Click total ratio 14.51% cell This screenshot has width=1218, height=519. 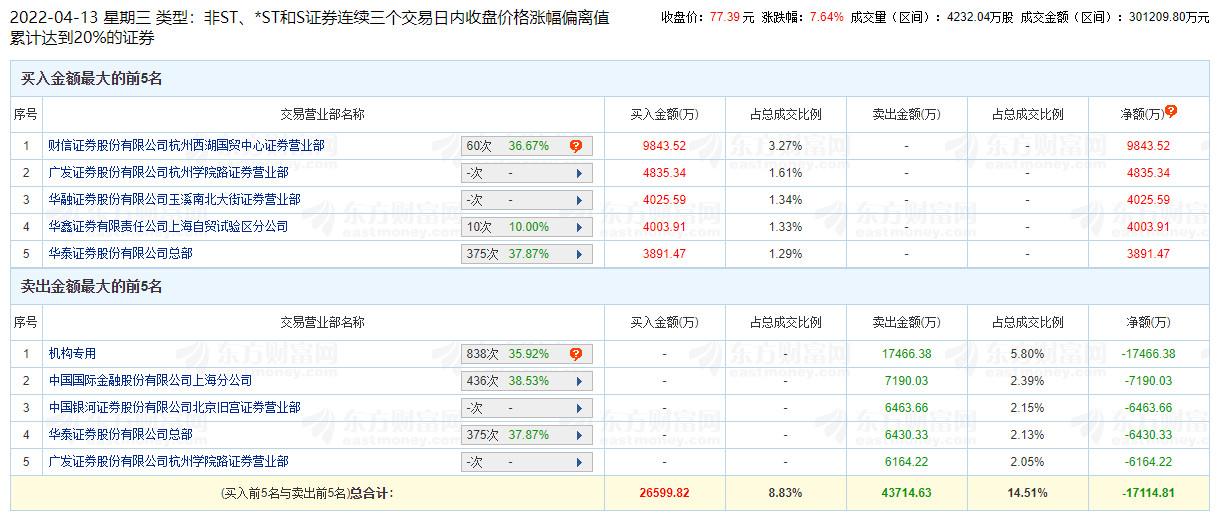[1027, 493]
